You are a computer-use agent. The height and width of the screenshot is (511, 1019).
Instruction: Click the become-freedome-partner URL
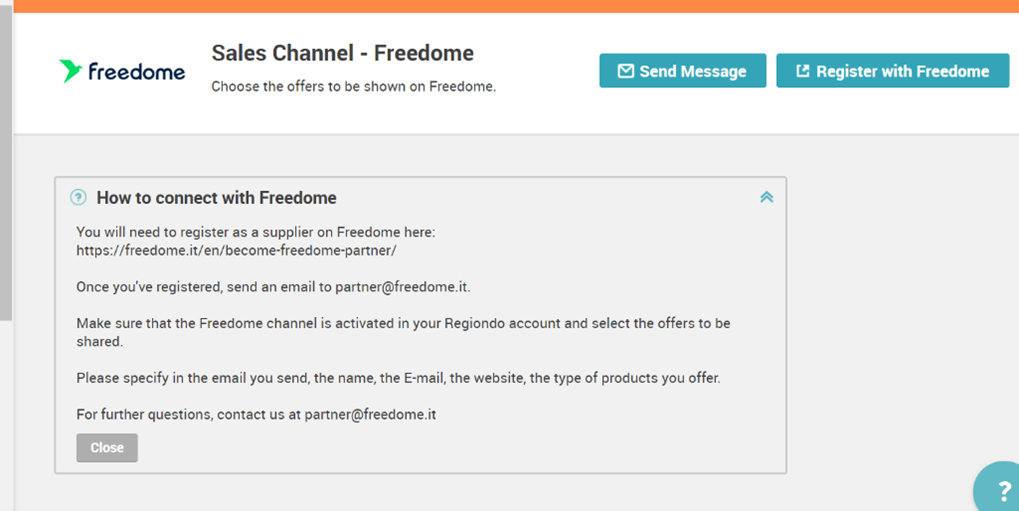tap(236, 250)
